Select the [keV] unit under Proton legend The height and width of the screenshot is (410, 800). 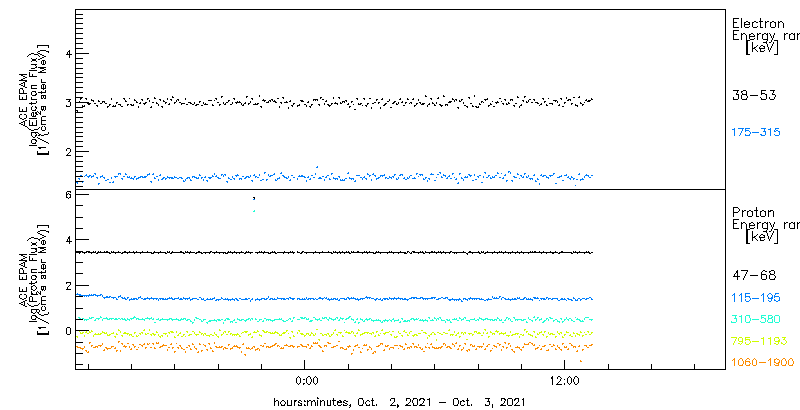(761, 237)
